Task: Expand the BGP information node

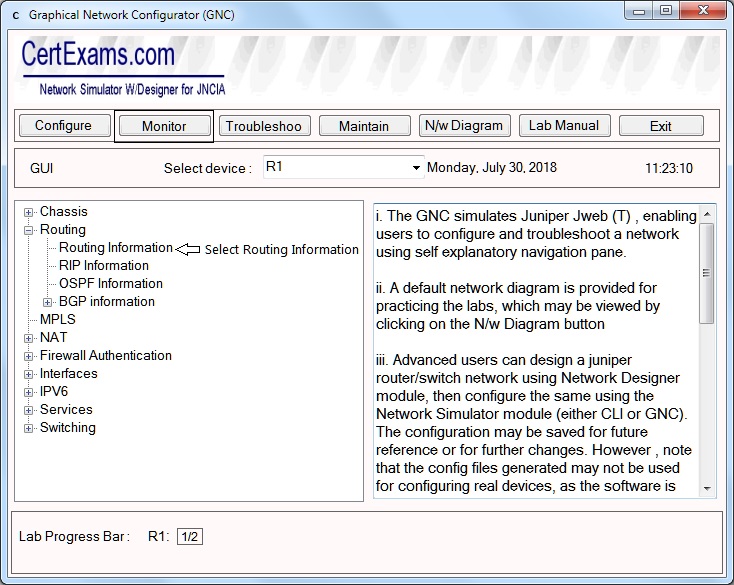Action: click(x=47, y=302)
